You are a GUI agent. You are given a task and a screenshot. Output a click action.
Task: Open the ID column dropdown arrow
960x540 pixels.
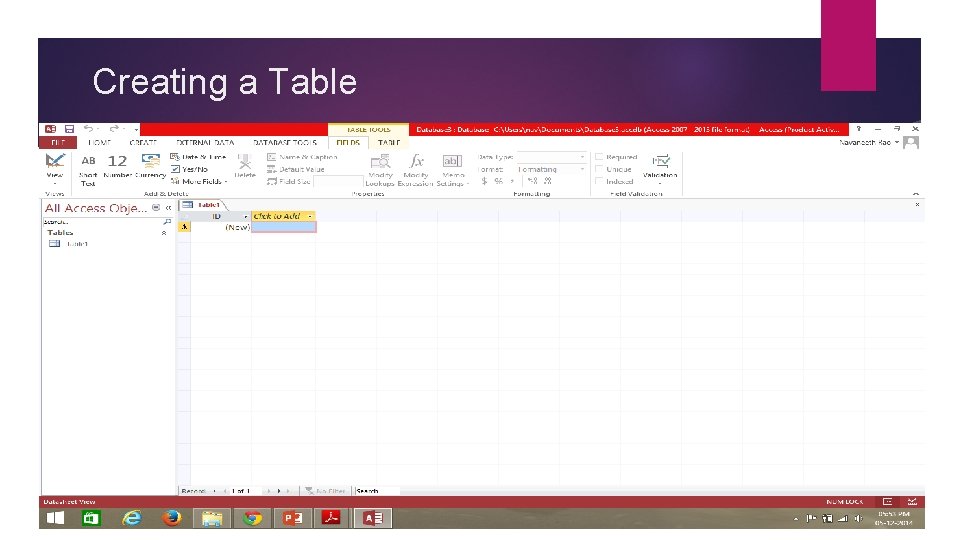point(246,216)
